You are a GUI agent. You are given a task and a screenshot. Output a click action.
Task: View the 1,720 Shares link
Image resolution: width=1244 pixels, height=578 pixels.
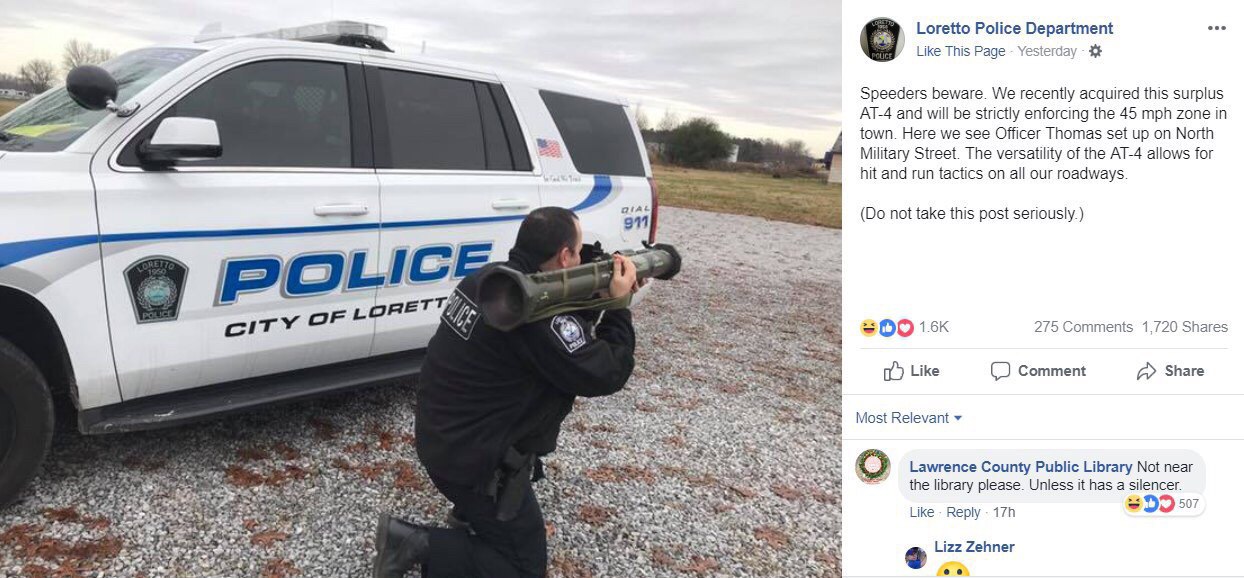click(x=1185, y=327)
